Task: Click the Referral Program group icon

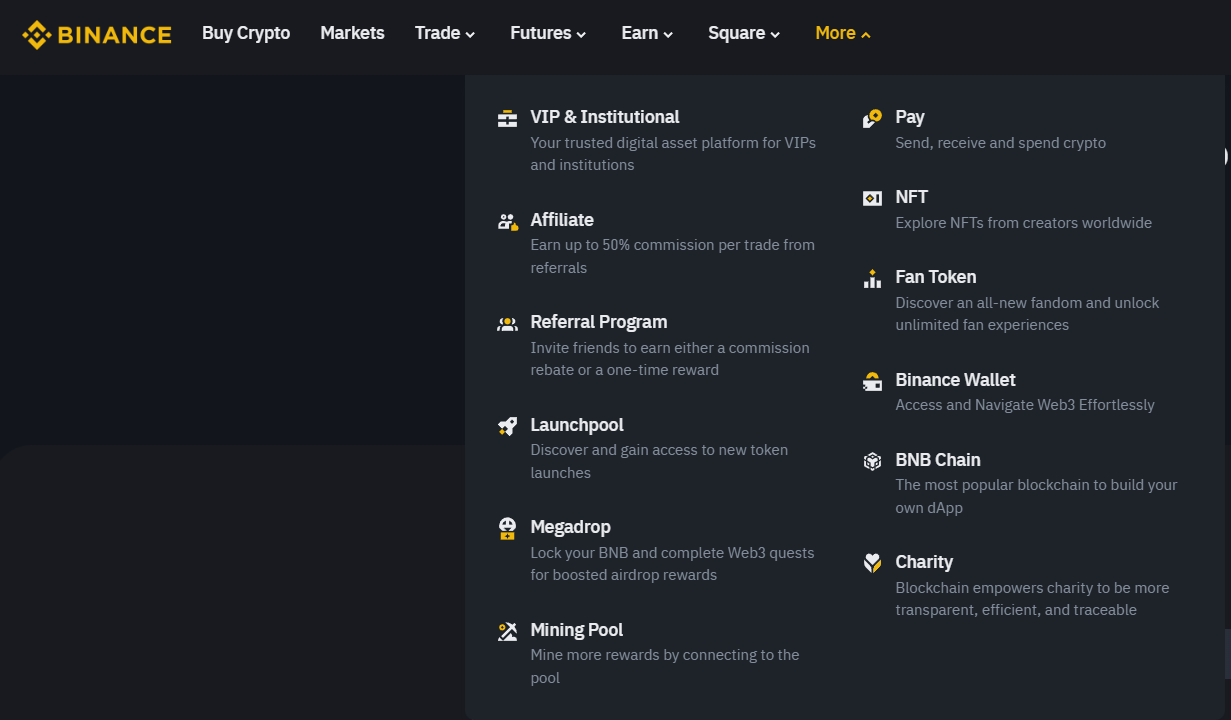Action: tap(507, 324)
